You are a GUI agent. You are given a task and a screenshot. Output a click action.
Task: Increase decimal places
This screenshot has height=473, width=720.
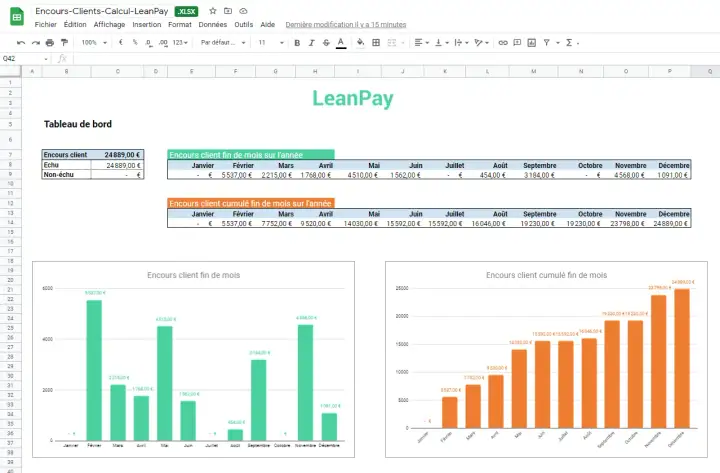(x=163, y=43)
